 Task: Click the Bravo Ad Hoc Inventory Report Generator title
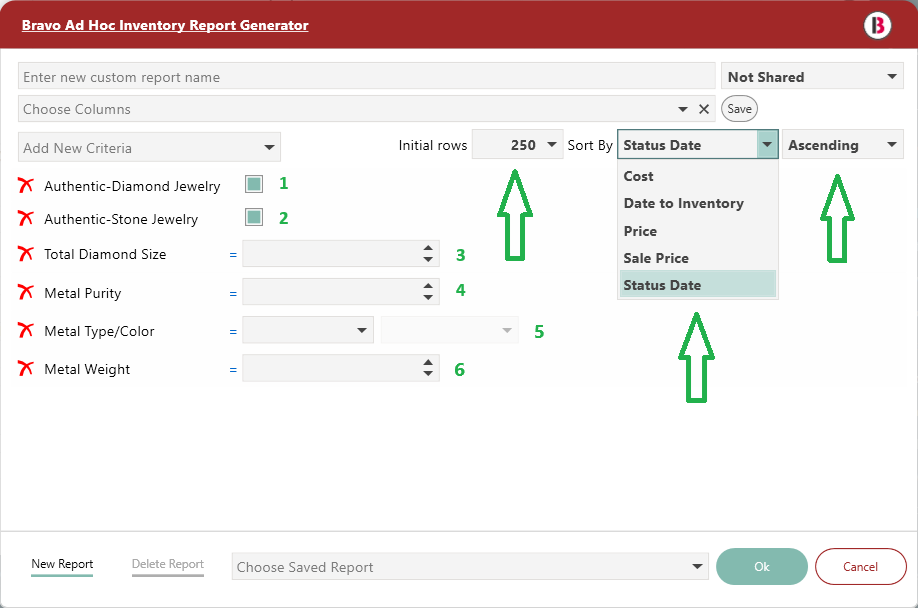(x=165, y=25)
